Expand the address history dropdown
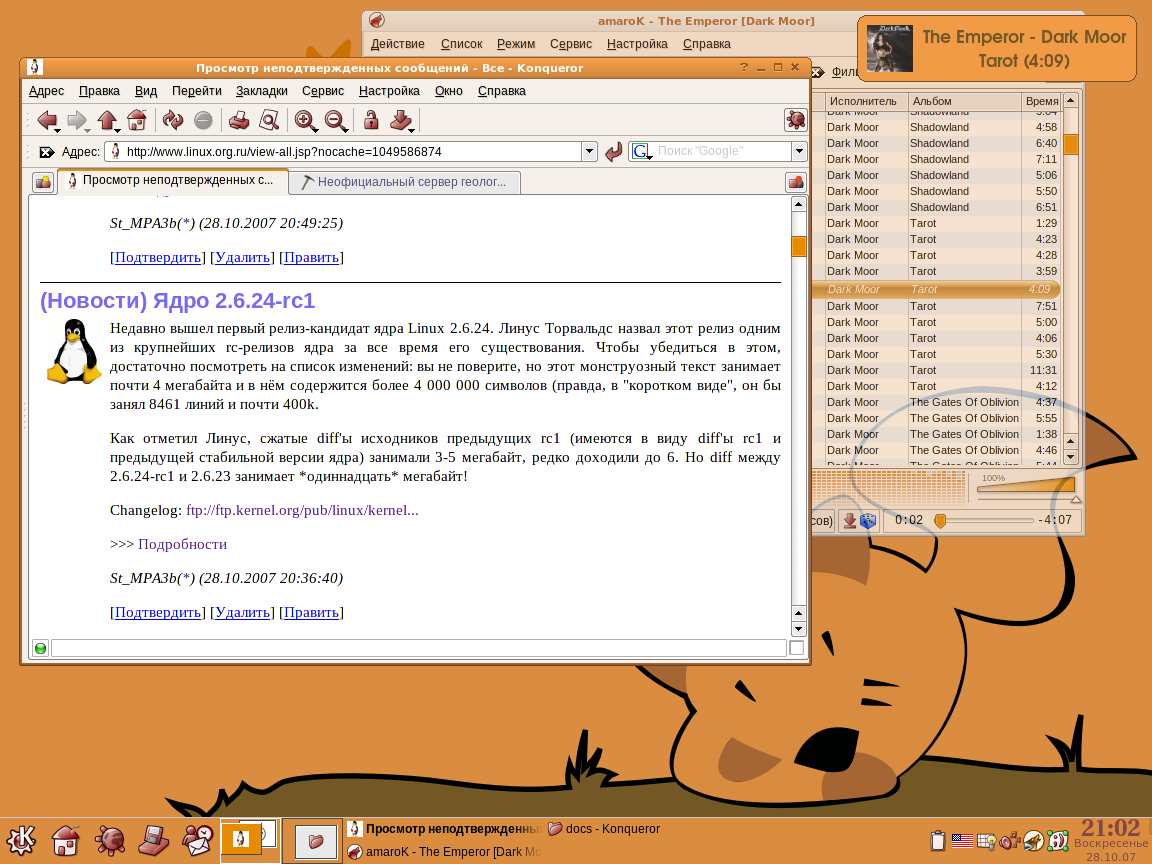The image size is (1152, 864). 589,152
